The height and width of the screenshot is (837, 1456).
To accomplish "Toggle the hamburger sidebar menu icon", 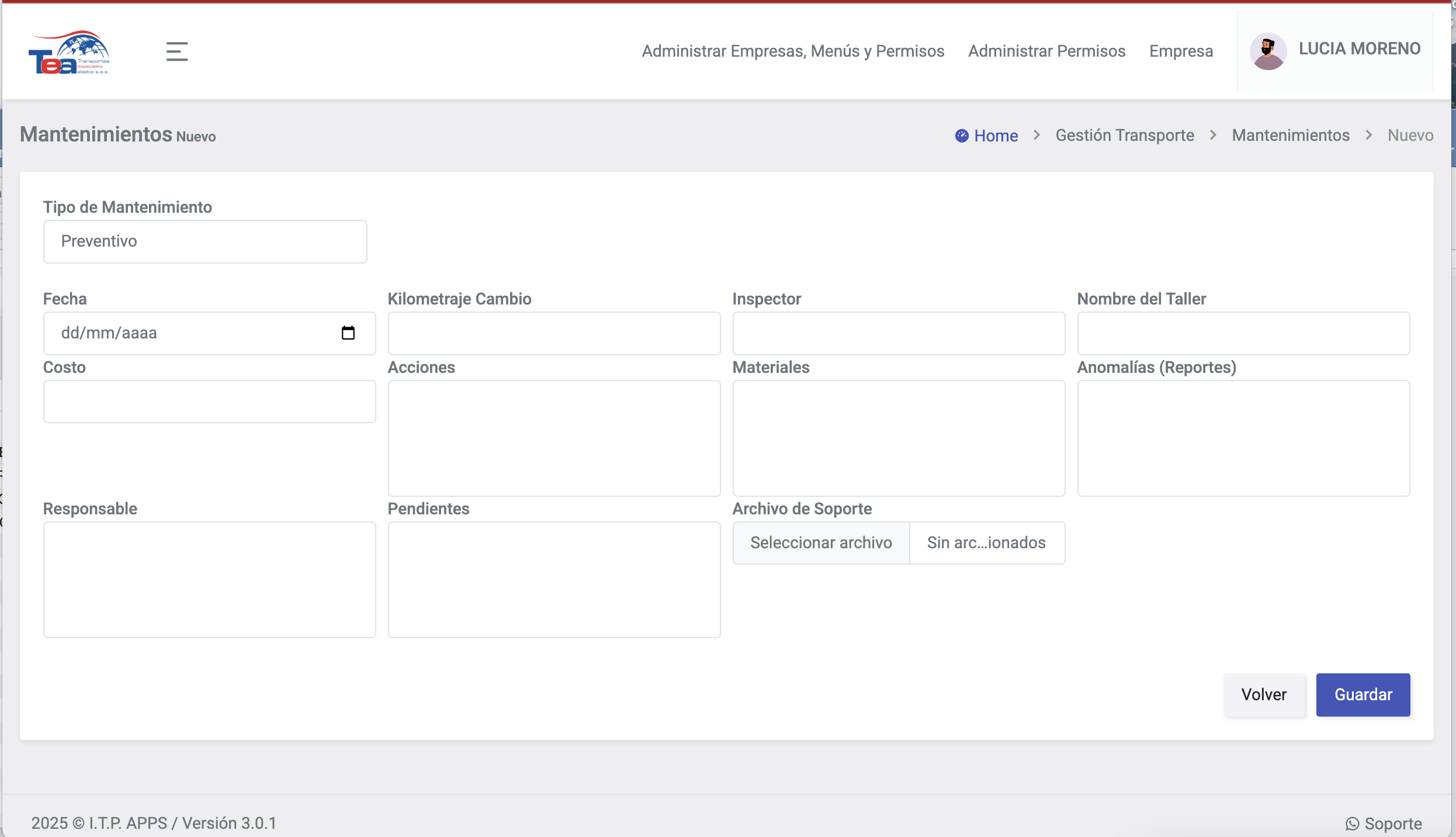I will [x=176, y=51].
